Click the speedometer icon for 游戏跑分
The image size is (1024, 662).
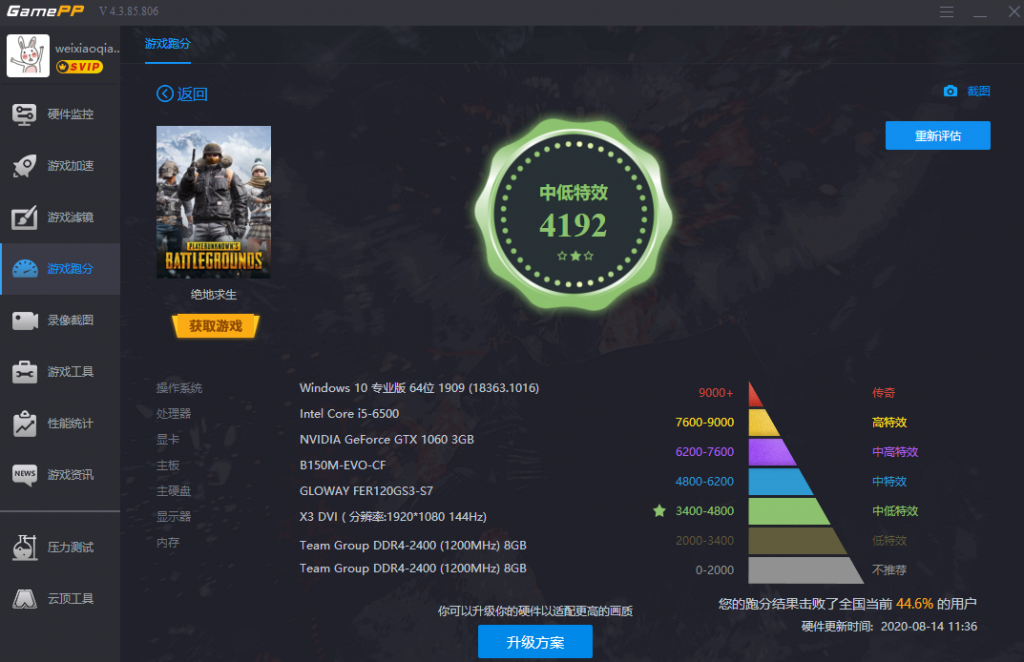pos(25,268)
